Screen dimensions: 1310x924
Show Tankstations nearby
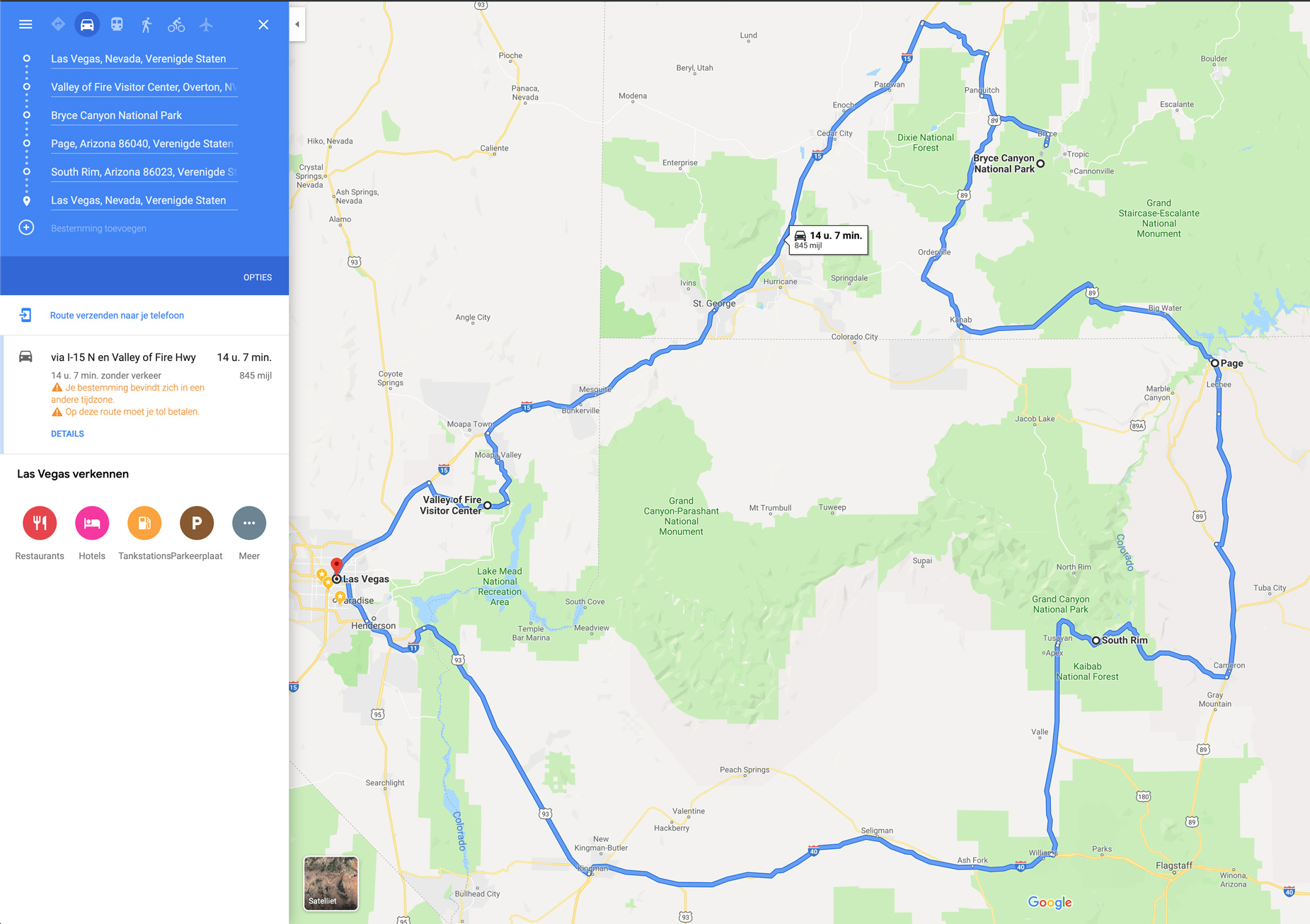coord(144,523)
